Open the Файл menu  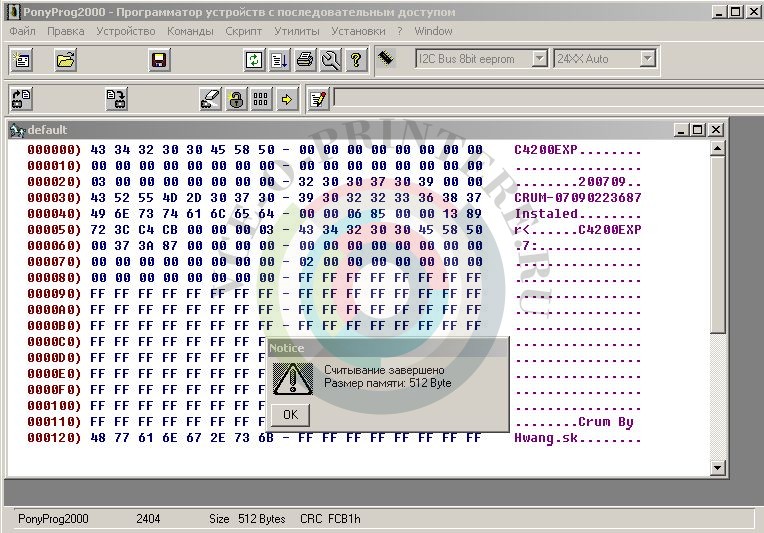22,31
